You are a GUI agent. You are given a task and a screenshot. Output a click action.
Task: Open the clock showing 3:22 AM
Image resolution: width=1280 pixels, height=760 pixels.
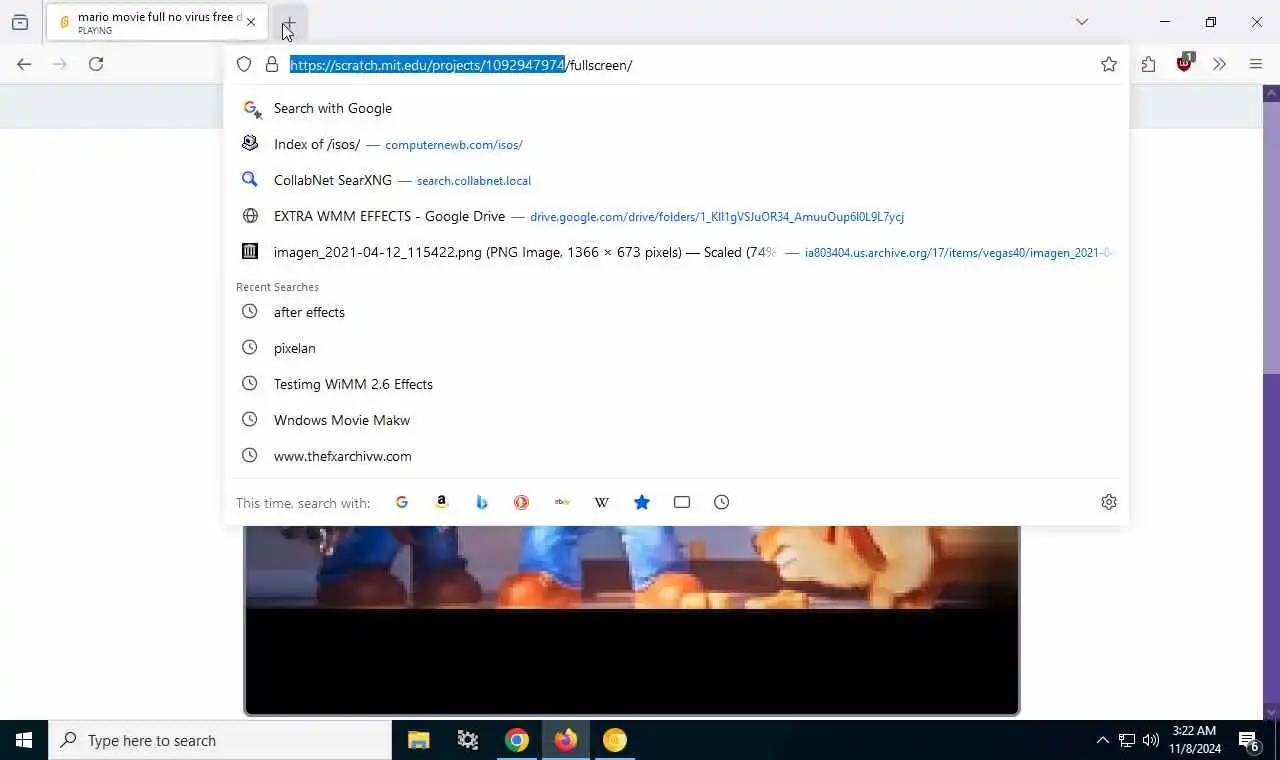1194,740
